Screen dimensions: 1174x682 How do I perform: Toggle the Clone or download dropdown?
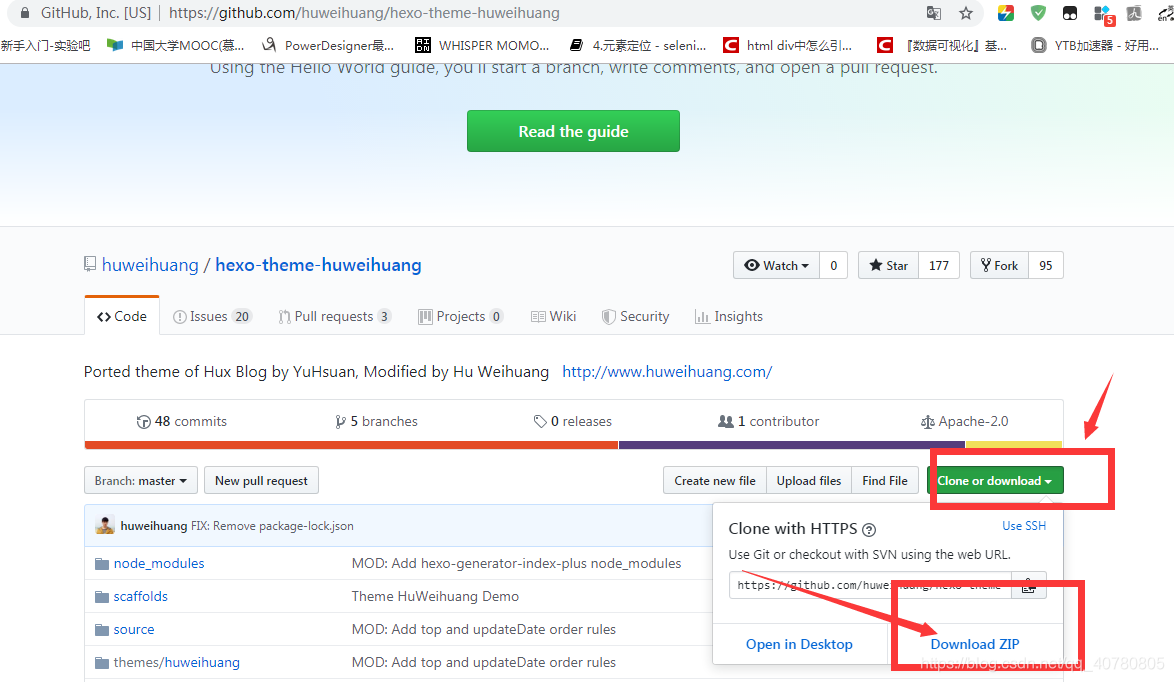(x=995, y=481)
